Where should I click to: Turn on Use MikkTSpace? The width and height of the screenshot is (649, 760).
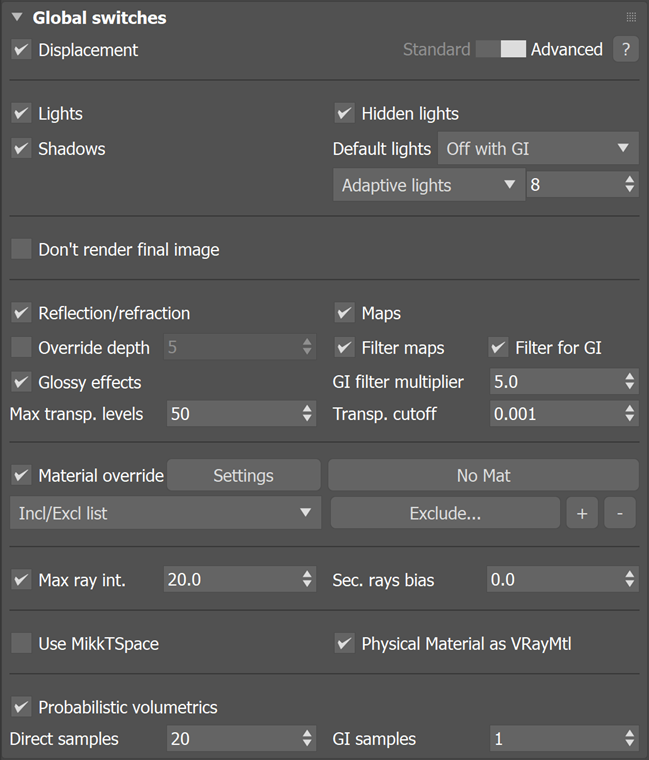[21, 643]
